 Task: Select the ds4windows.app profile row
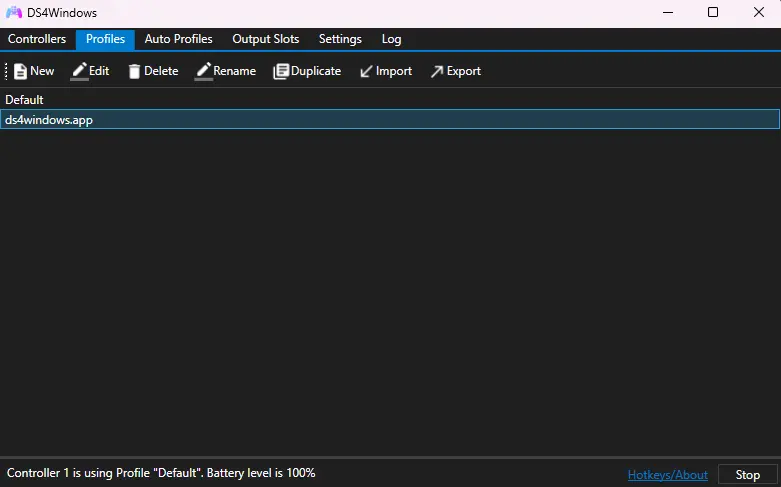pos(390,120)
